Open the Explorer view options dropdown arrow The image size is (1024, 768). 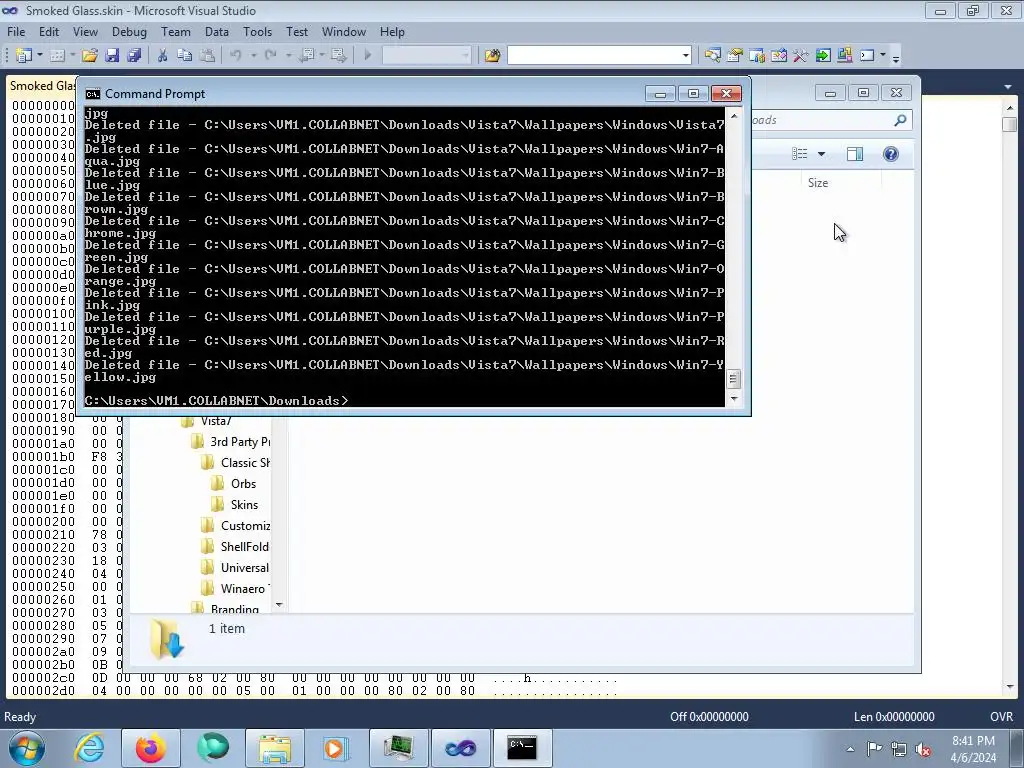[x=822, y=154]
